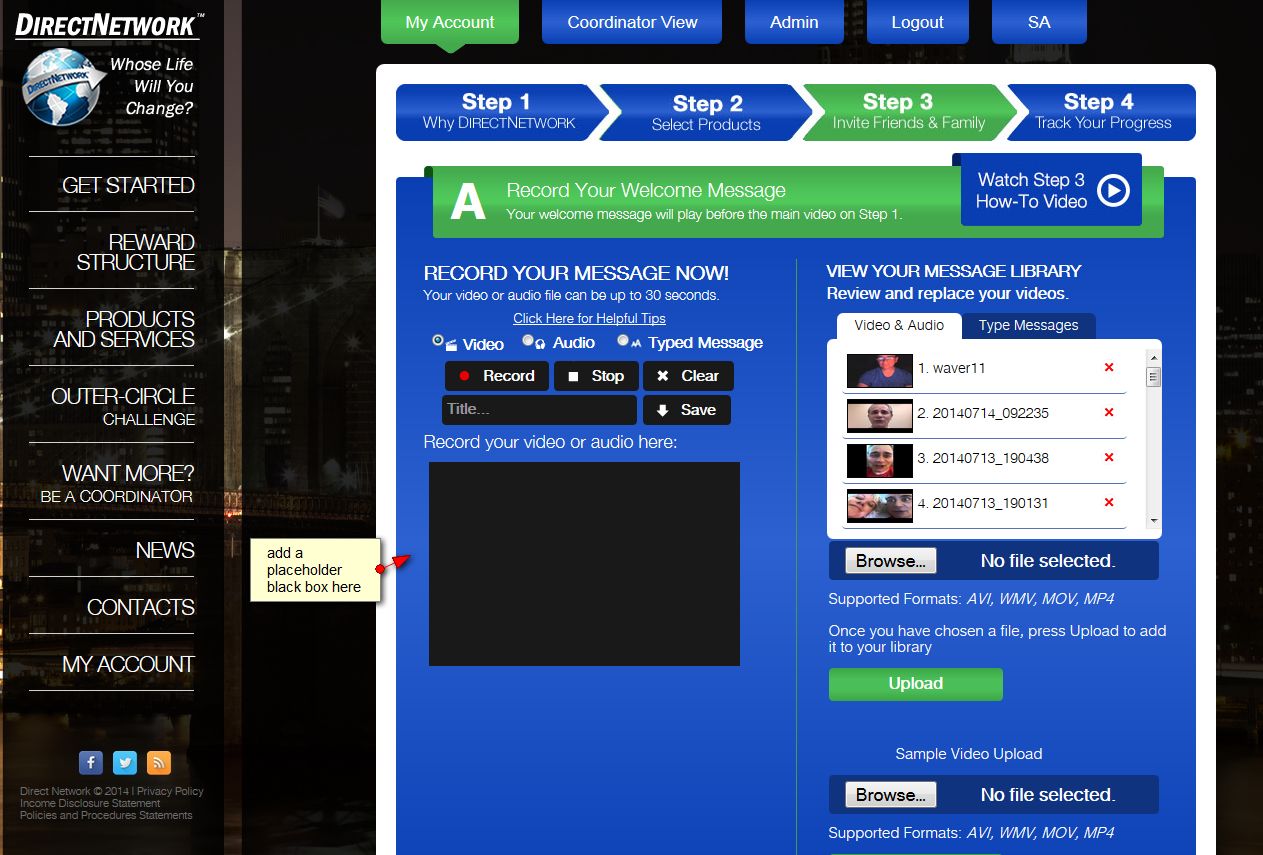
Task: Open the SA tab
Action: [1039, 22]
